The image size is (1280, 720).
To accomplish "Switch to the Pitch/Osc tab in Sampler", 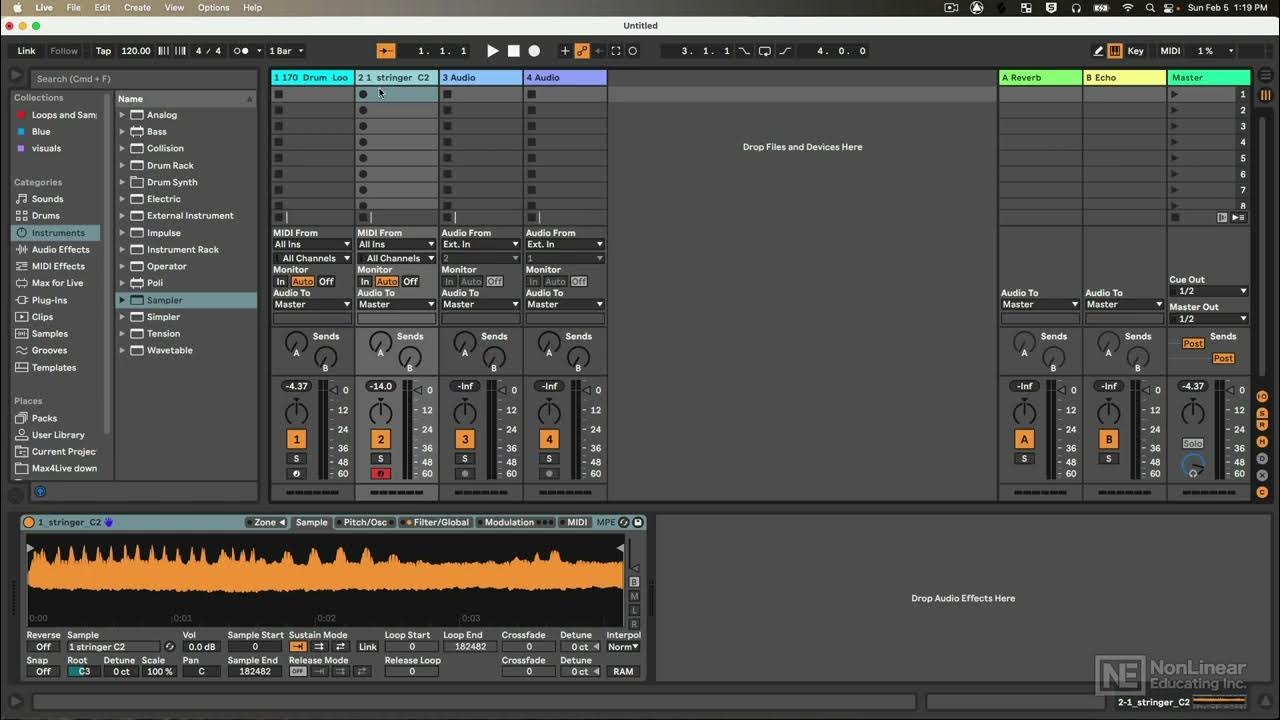I will (x=365, y=522).
